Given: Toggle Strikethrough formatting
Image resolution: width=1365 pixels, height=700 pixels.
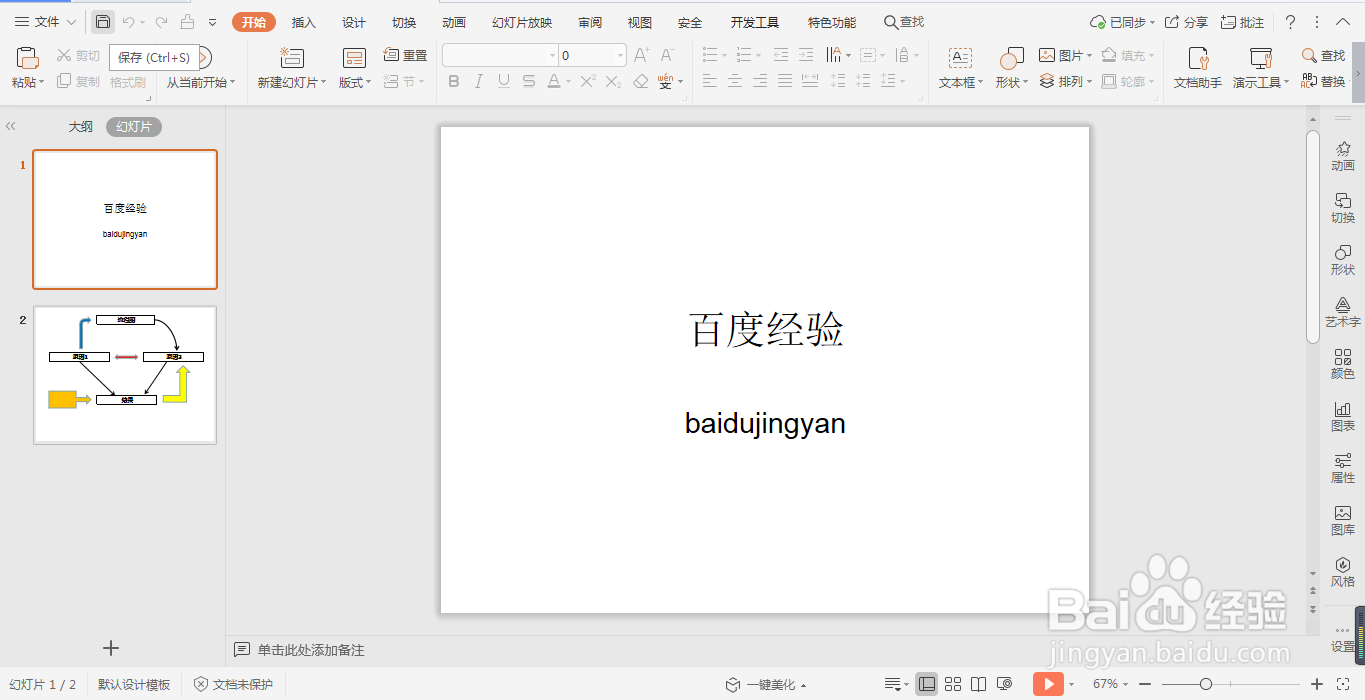Looking at the screenshot, I should (x=529, y=81).
